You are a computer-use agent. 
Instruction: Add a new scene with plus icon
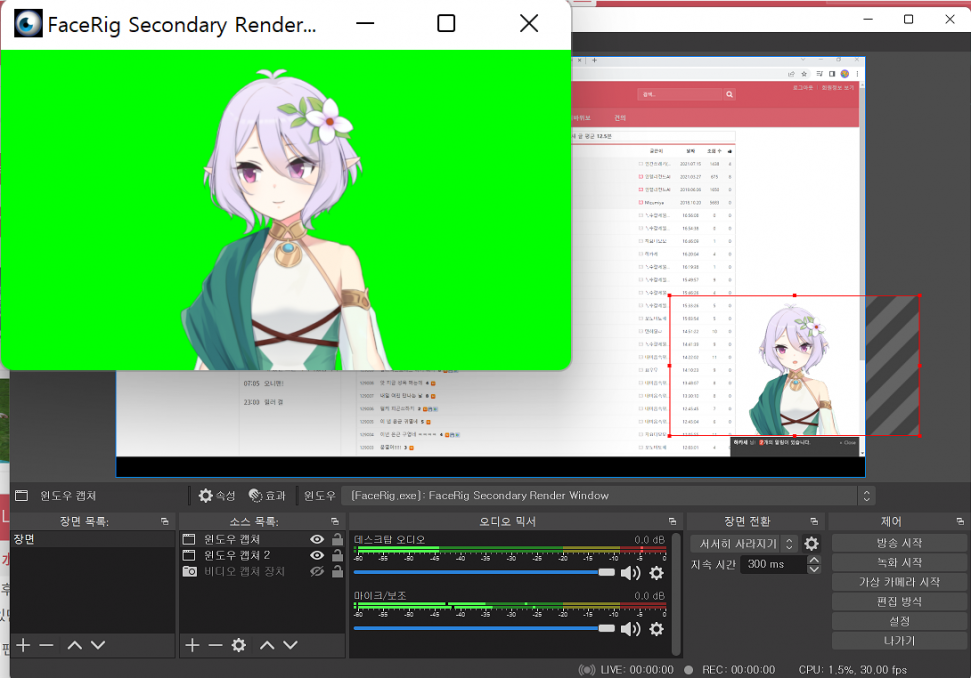[x=23, y=645]
